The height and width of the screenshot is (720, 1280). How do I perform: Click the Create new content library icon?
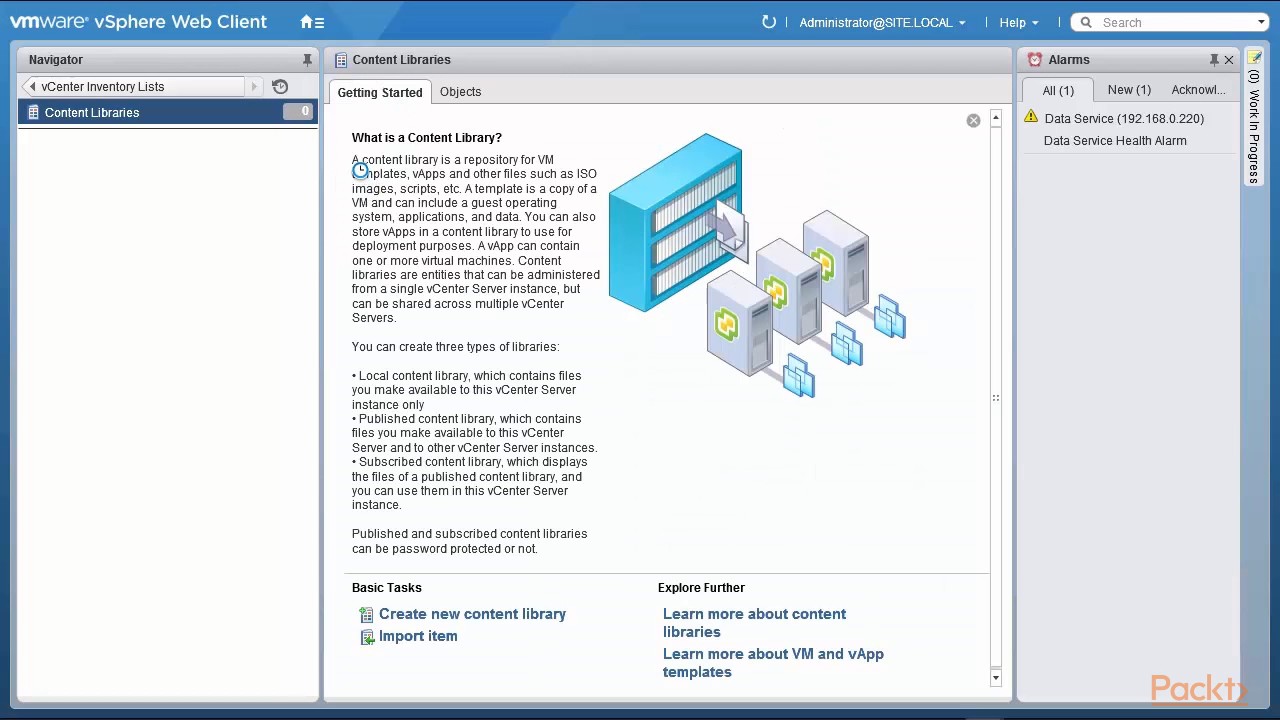tap(366, 615)
